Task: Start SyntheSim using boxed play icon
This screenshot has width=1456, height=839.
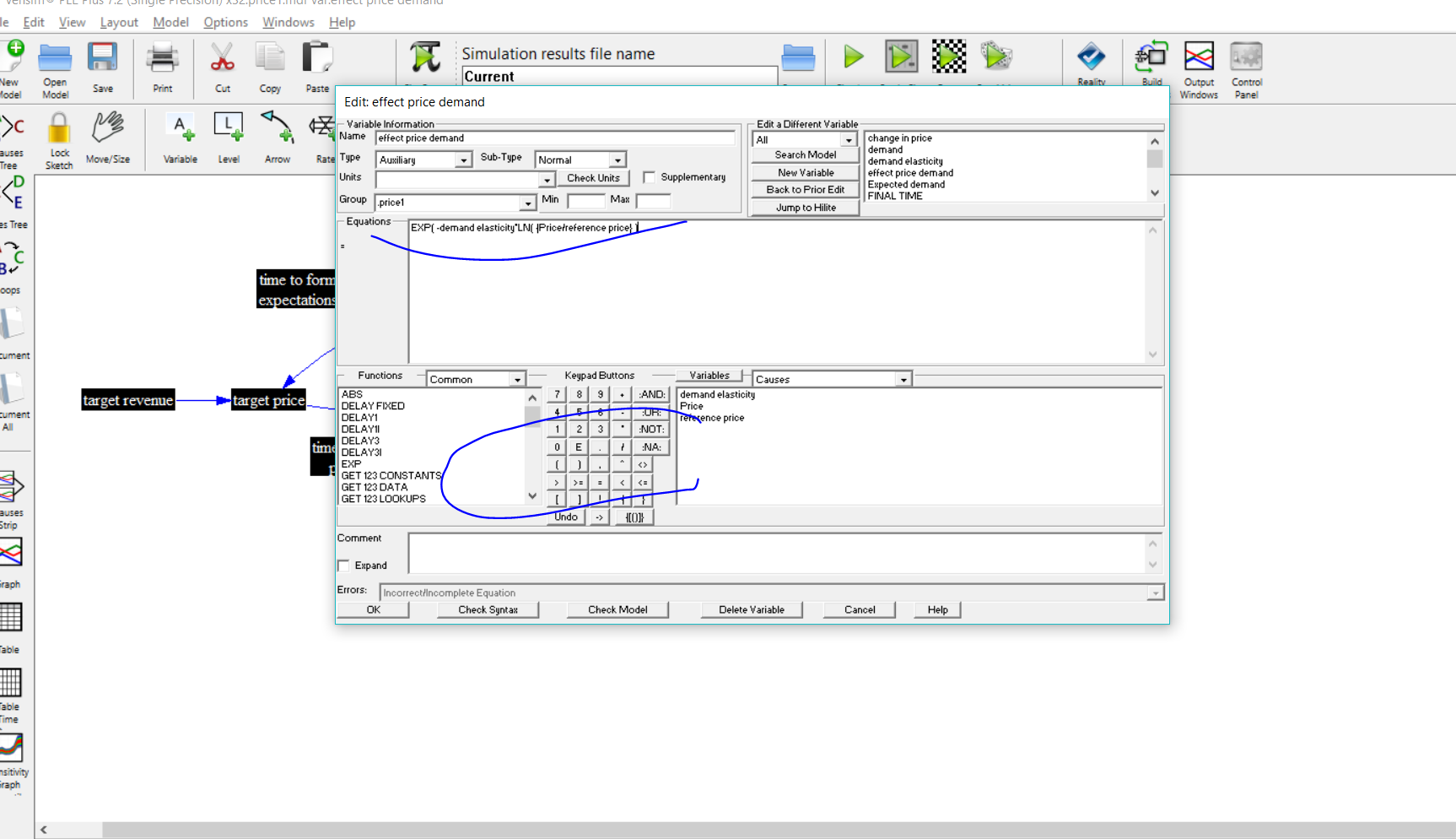Action: (901, 57)
